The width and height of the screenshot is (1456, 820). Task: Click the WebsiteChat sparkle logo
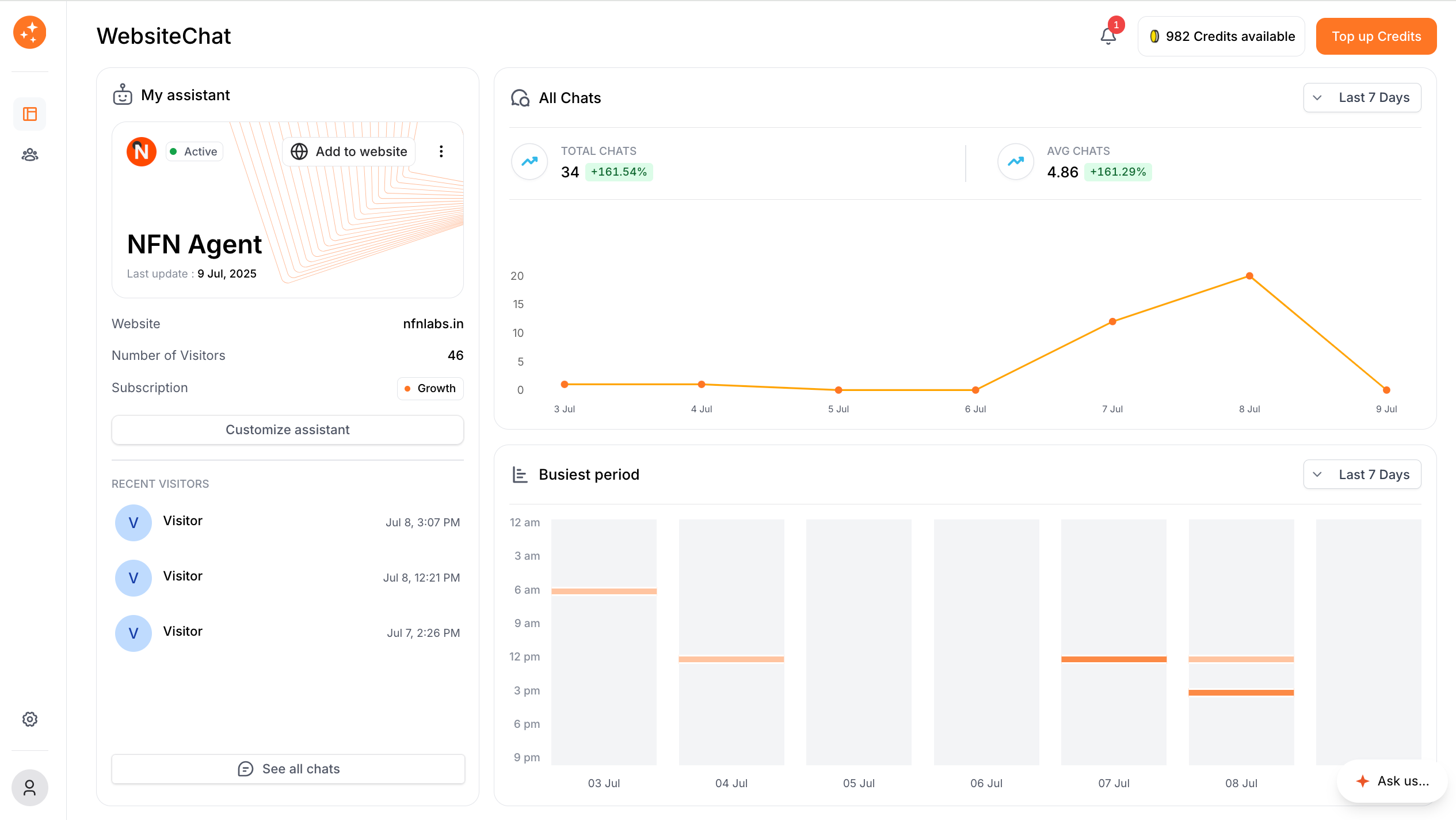point(30,33)
